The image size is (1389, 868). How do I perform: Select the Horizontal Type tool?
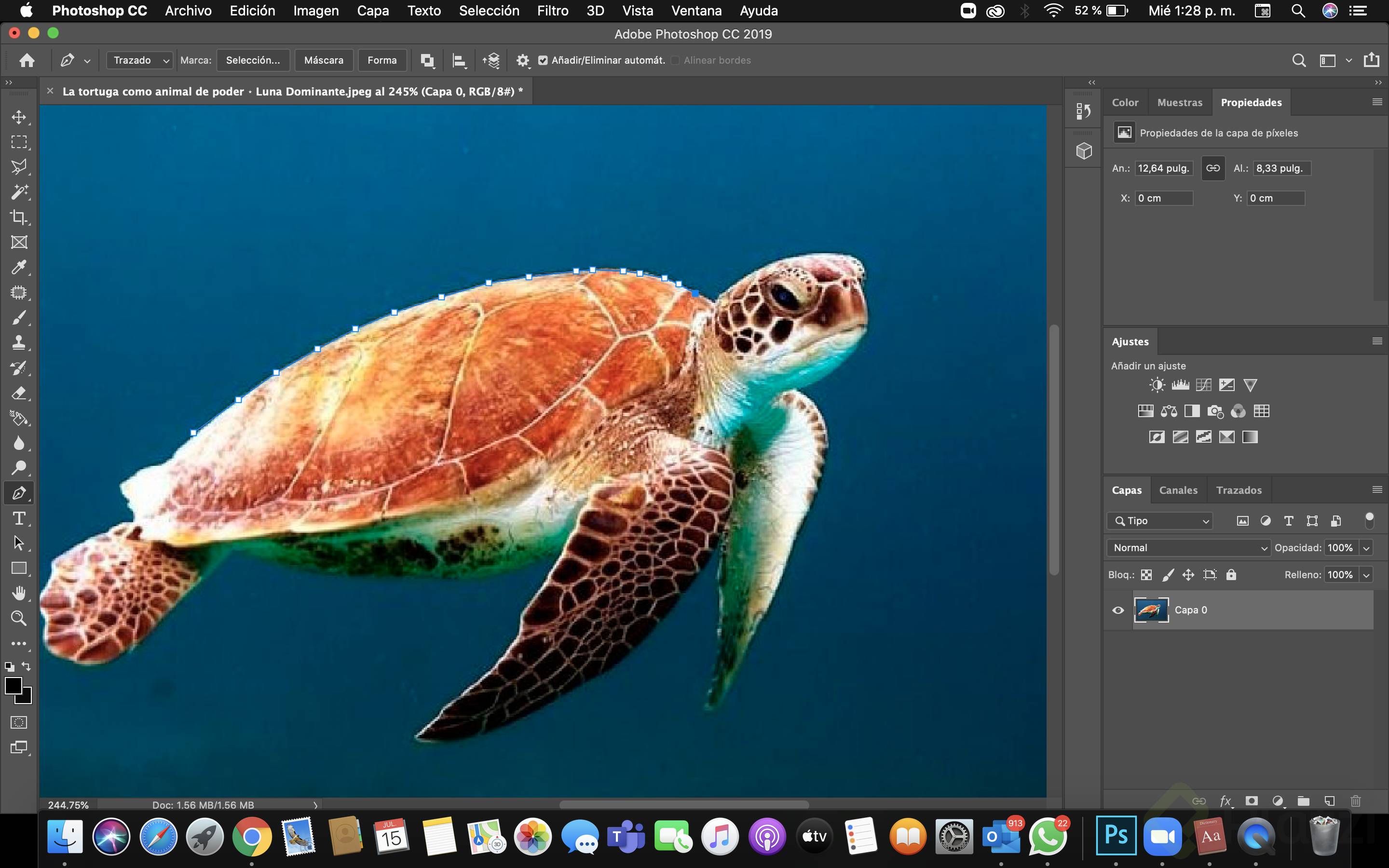click(19, 518)
